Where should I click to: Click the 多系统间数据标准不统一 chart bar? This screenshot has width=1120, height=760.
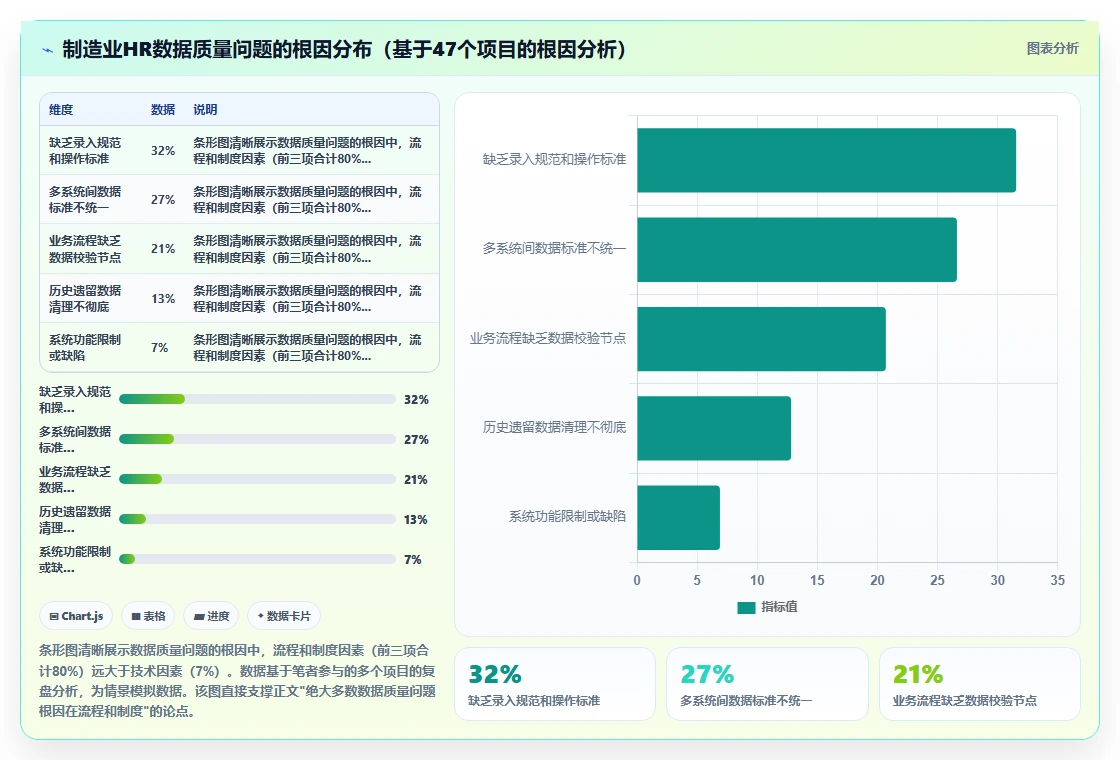[796, 249]
